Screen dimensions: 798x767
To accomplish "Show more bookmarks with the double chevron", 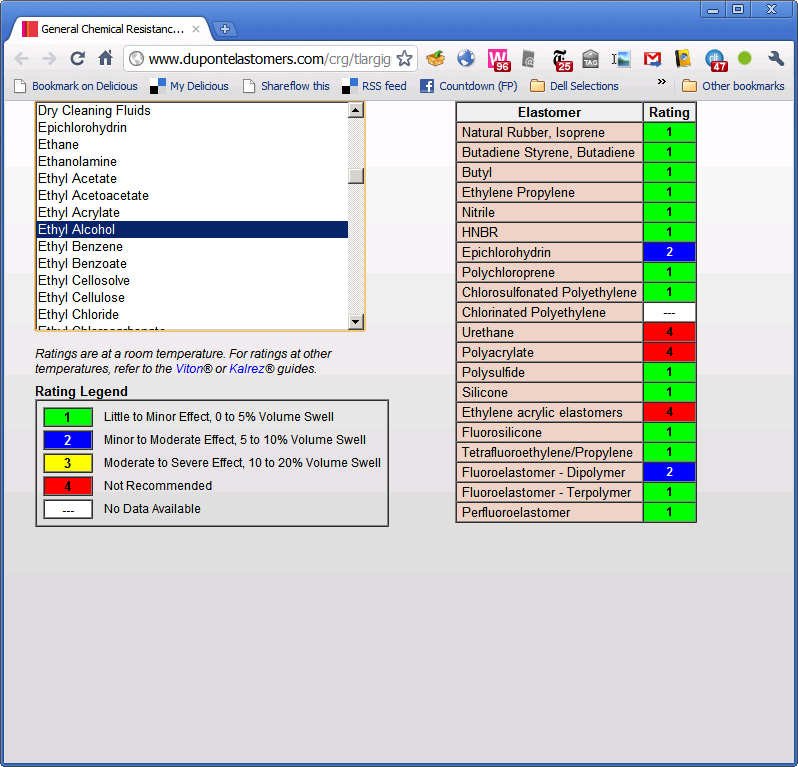I will point(662,82).
